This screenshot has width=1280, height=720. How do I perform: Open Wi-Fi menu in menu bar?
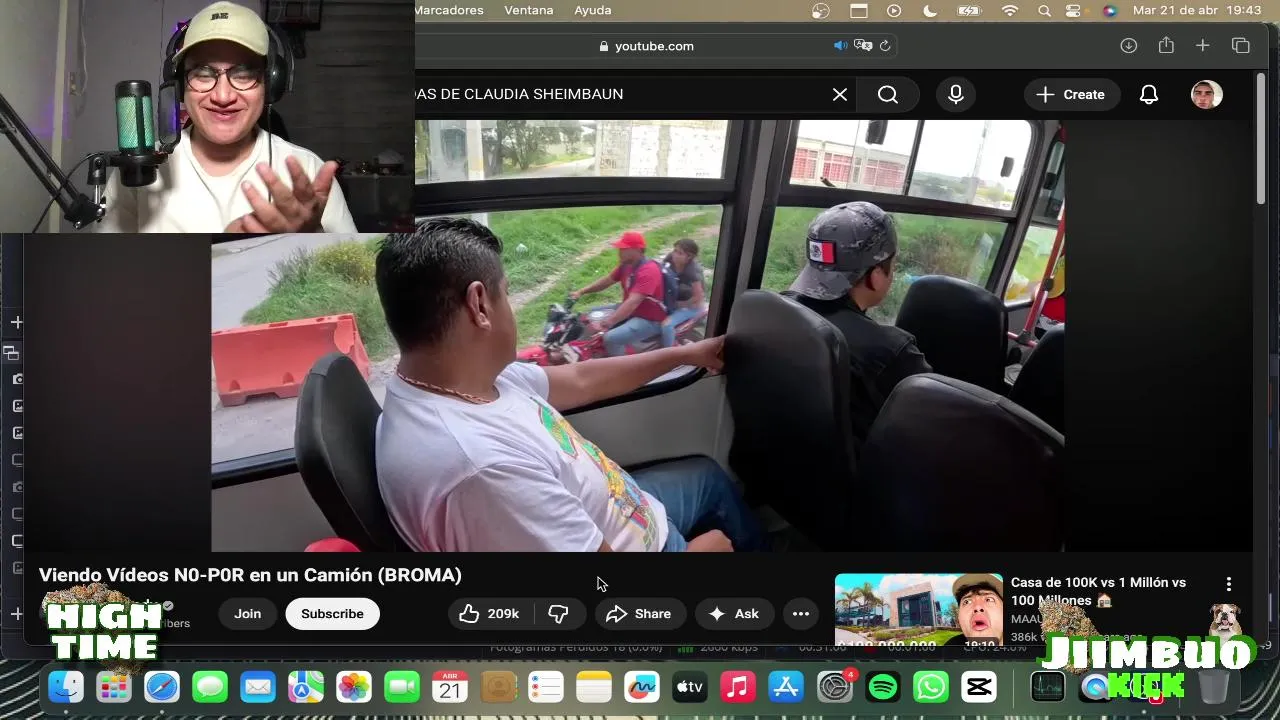pyautogui.click(x=1010, y=10)
